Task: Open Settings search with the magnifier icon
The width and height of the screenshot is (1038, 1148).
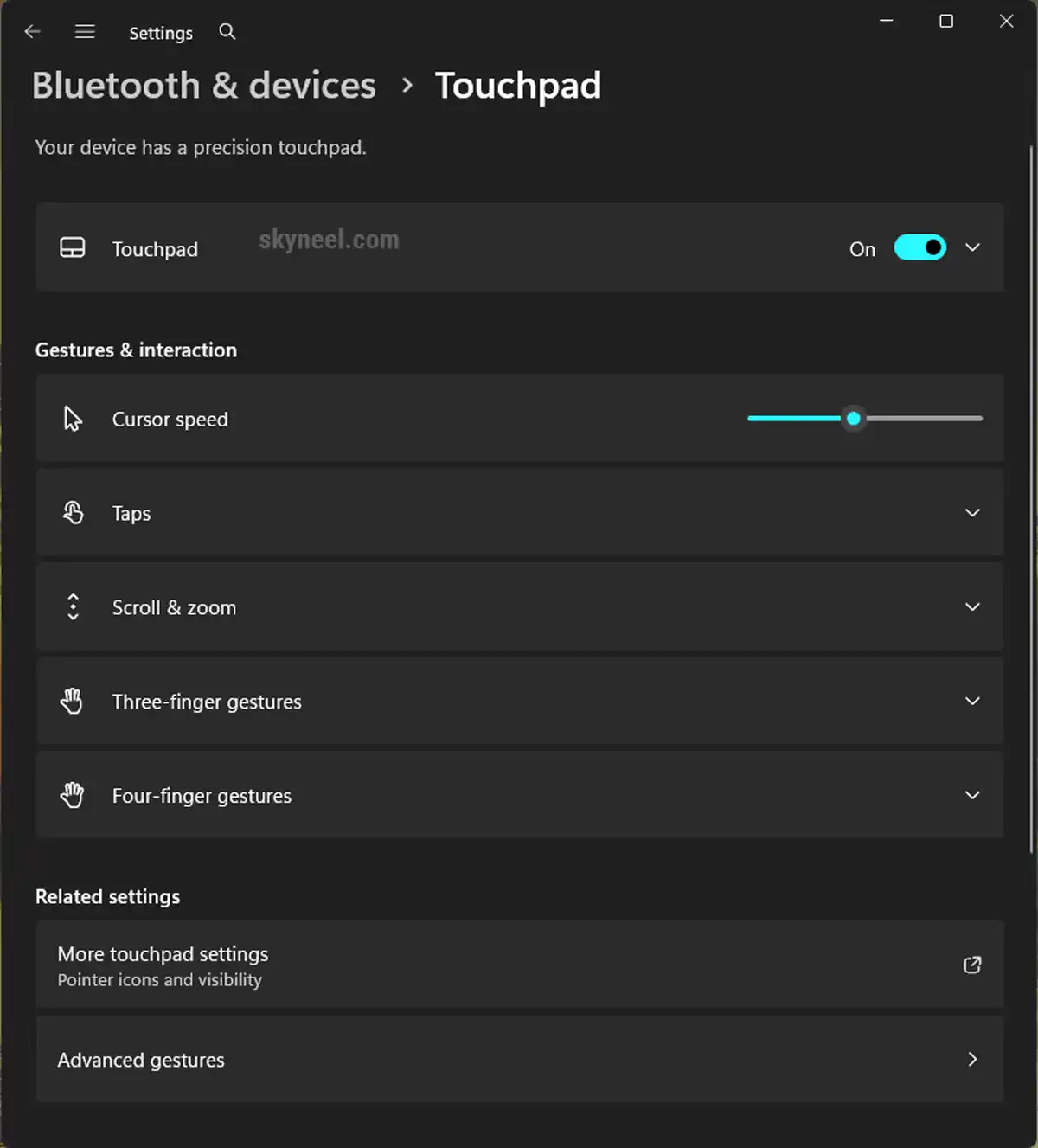Action: click(x=227, y=32)
